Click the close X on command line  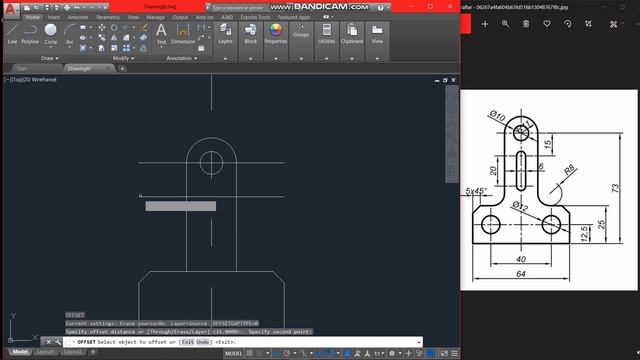click(48, 342)
